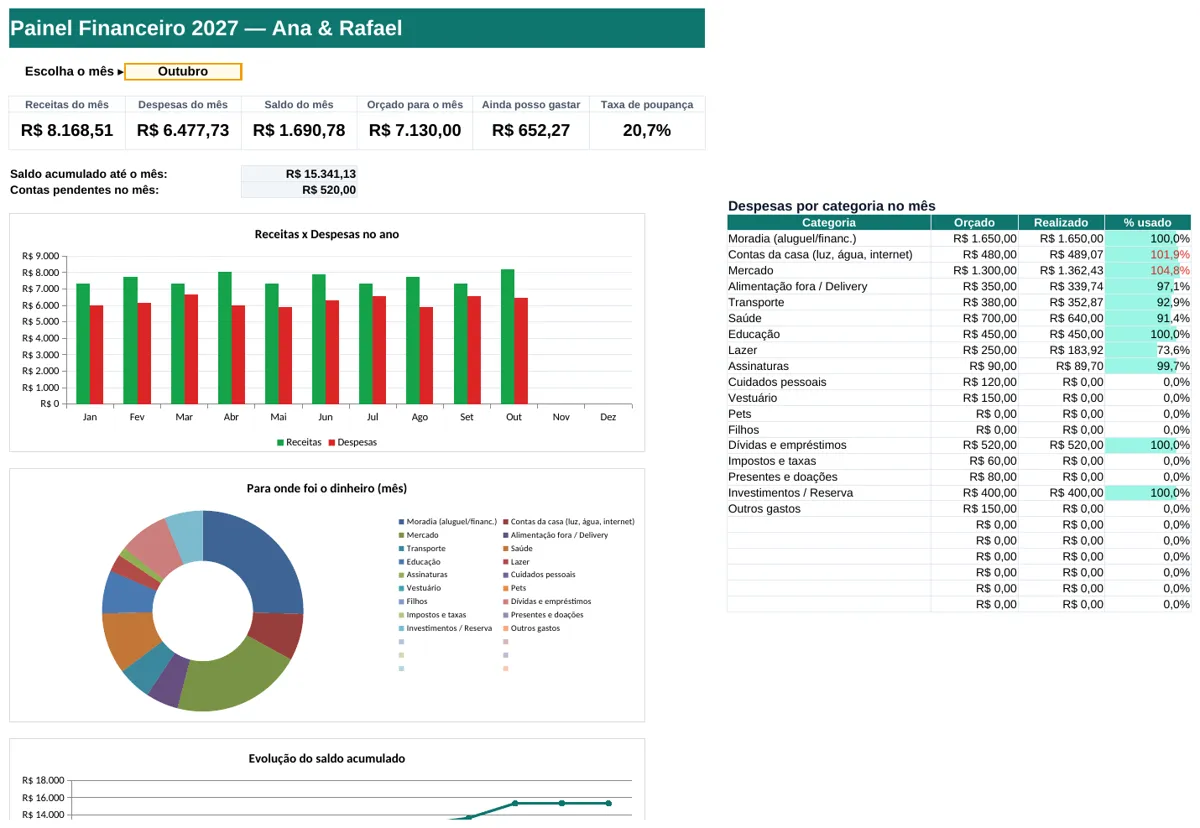The width and height of the screenshot is (1200, 828).
Task: Open the Outubro month selector cell
Action: click(183, 72)
